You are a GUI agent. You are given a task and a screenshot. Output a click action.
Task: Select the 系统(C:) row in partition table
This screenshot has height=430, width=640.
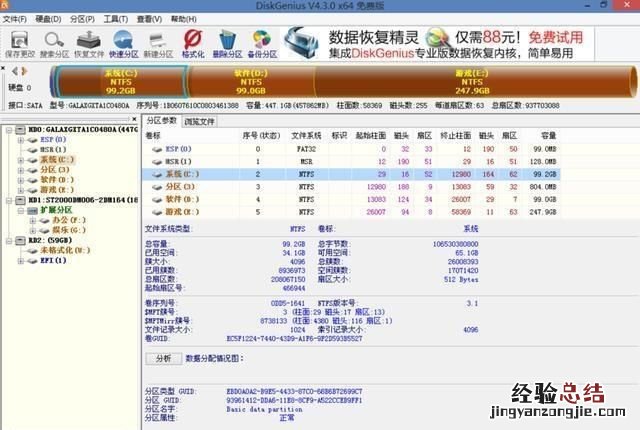pyautogui.click(x=351, y=175)
